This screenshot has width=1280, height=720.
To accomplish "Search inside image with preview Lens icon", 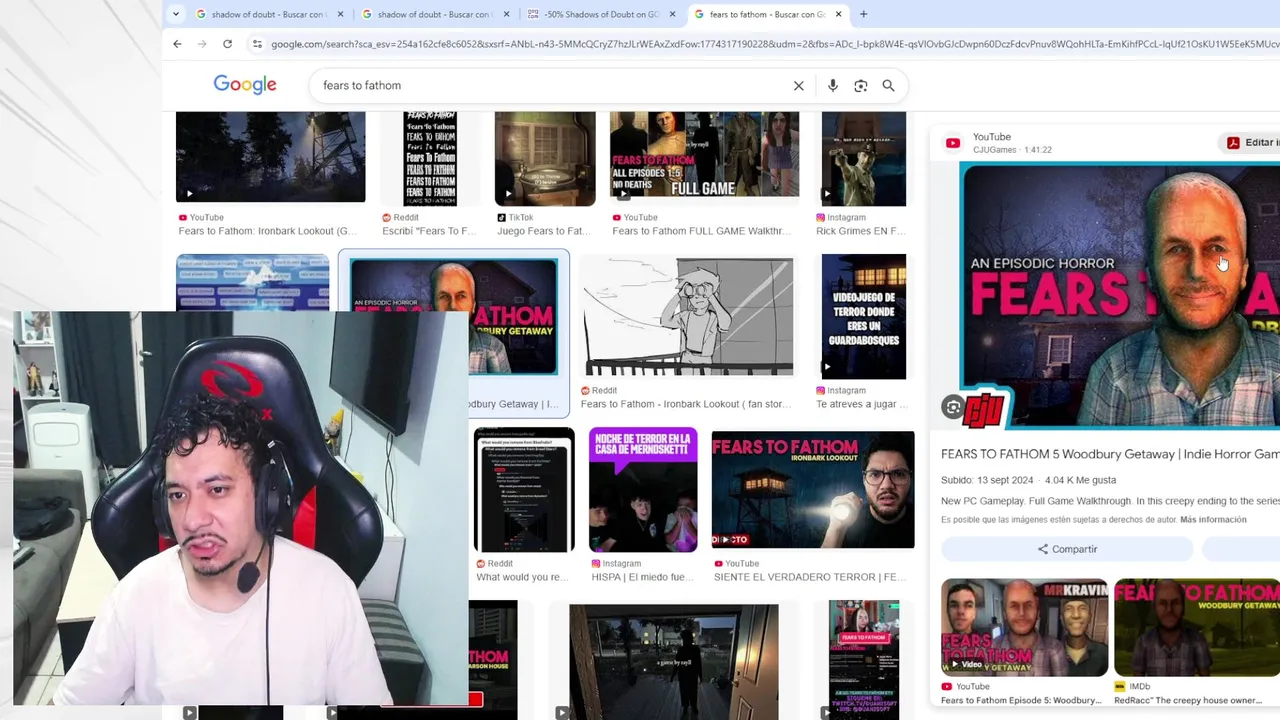I will pos(953,407).
